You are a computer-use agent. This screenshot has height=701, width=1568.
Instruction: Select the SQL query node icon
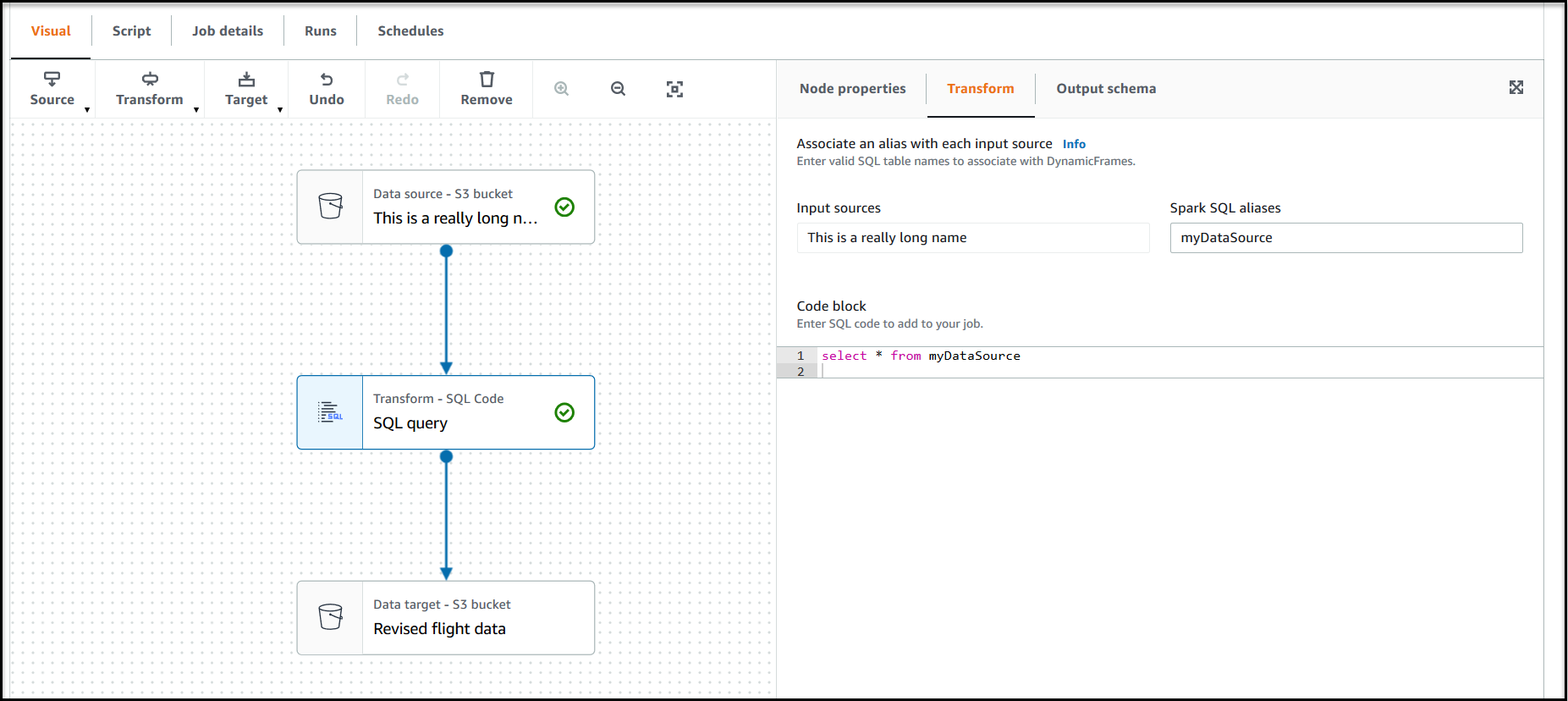pos(330,412)
